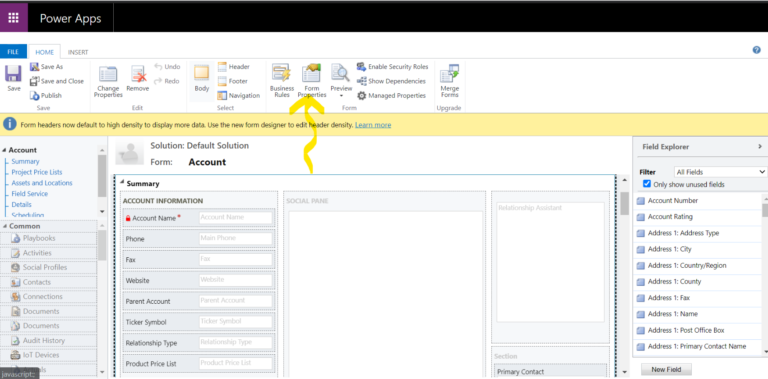Screen dimensions: 768x379
Task: Click Field Explorer list scrollbar thumb
Action: pyautogui.click(x=765, y=211)
